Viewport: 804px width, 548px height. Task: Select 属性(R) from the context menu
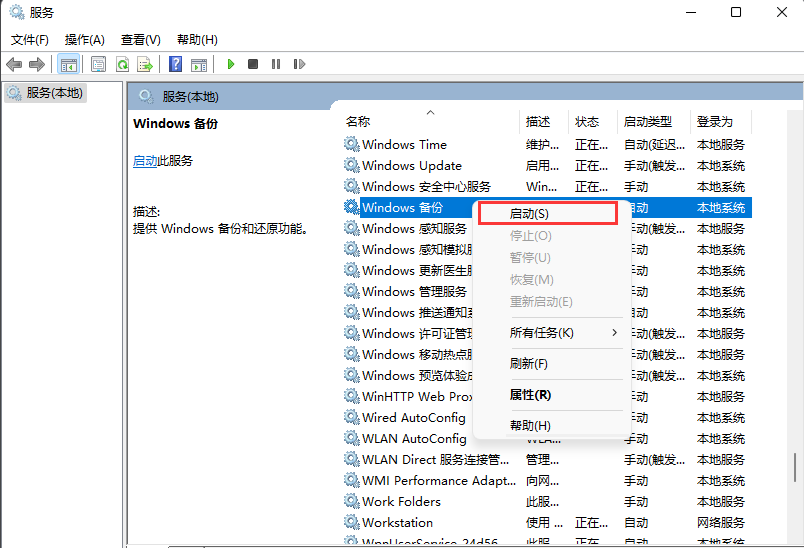[530, 394]
